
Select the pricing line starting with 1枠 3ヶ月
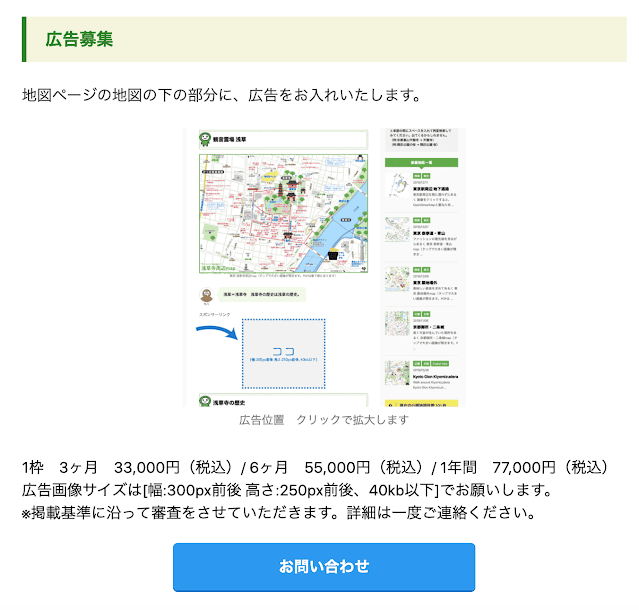point(315,467)
